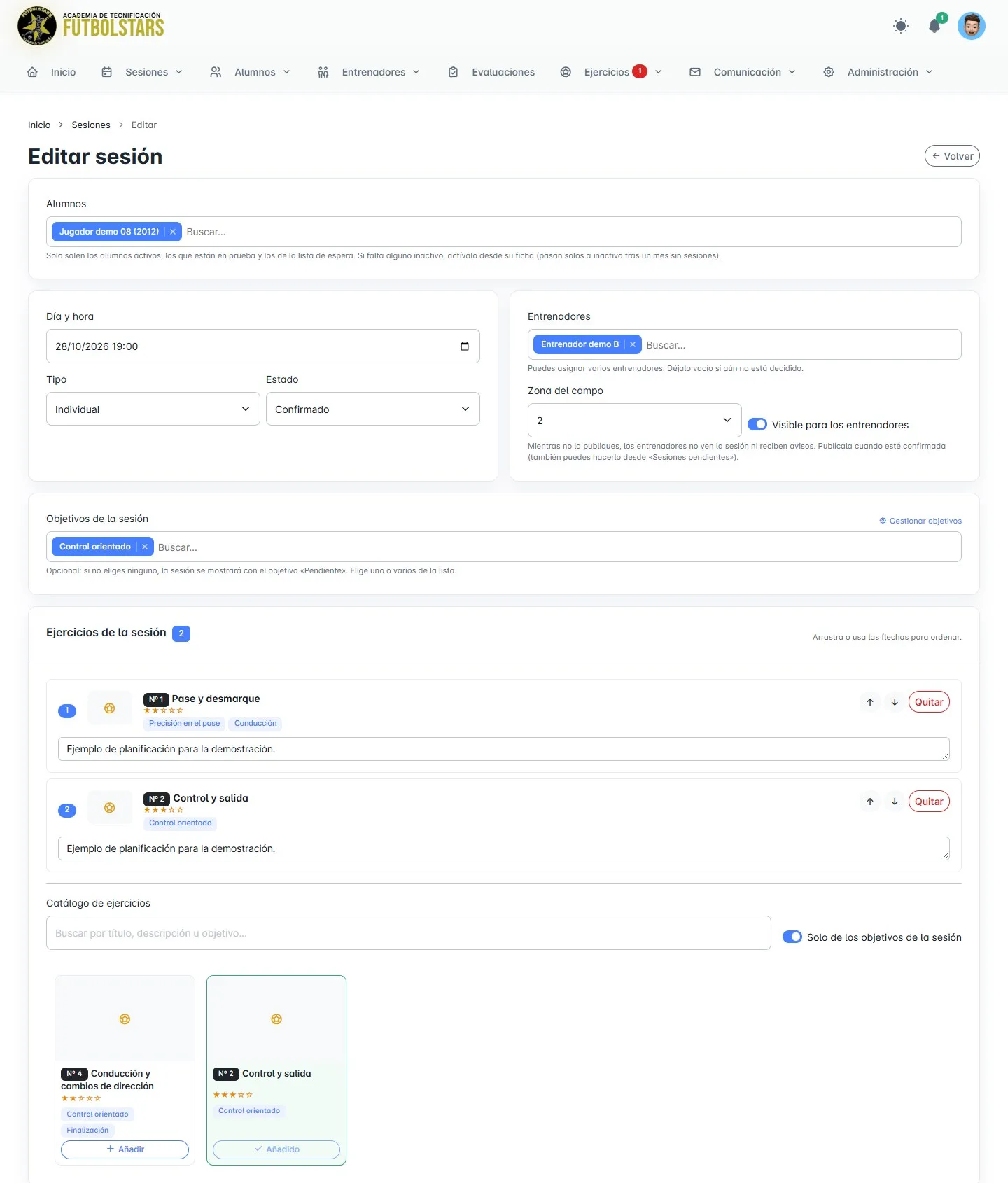
Task: Toggle the light/dark theme sun icon
Action: (901, 26)
